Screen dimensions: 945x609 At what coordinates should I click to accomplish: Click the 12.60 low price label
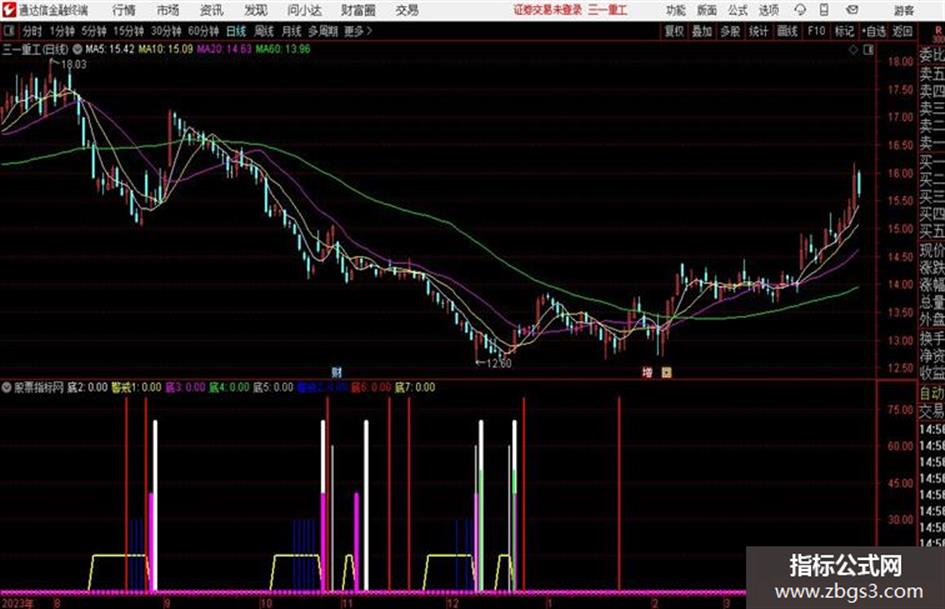[x=499, y=363]
